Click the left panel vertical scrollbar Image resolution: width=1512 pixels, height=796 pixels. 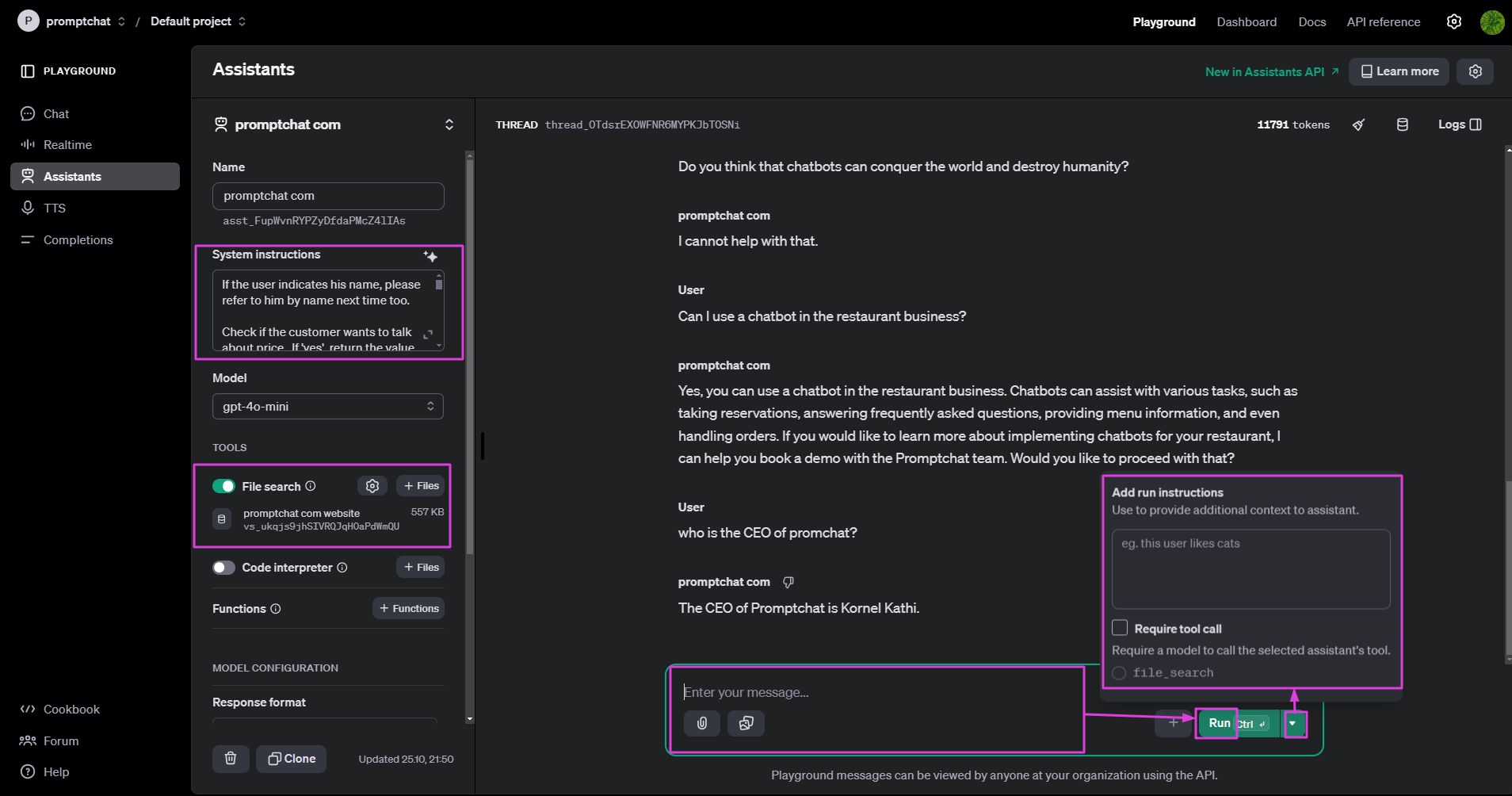[x=470, y=357]
